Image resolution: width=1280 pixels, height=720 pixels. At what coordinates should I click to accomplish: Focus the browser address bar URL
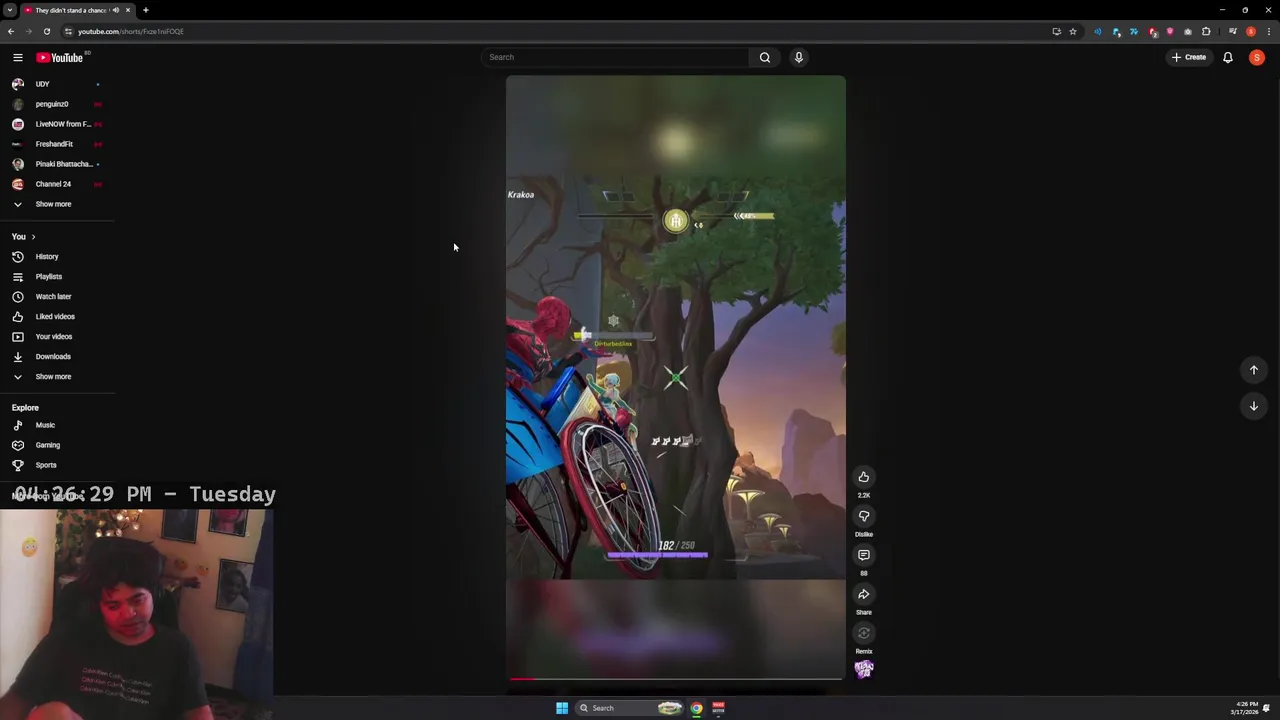tap(131, 32)
